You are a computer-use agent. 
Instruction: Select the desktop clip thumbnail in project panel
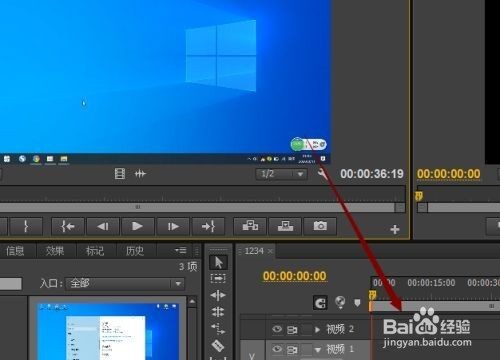107,331
